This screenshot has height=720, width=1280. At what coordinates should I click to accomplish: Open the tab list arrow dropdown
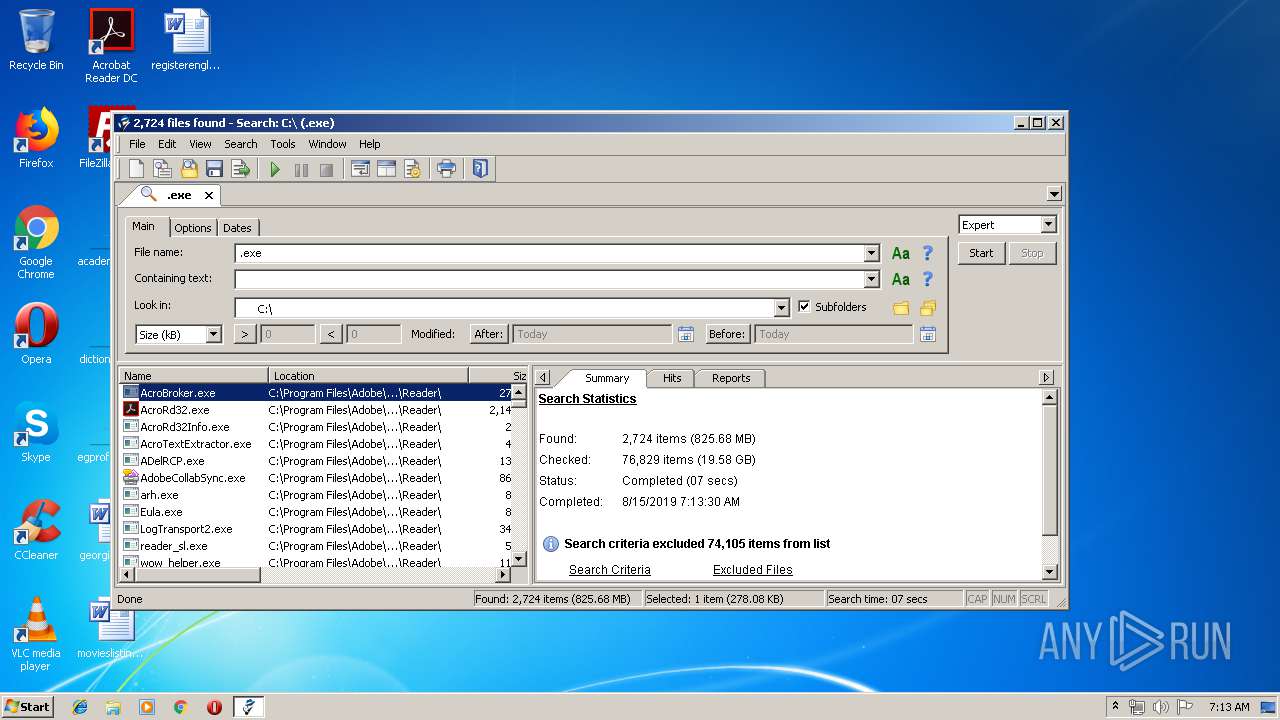pyautogui.click(x=1054, y=194)
